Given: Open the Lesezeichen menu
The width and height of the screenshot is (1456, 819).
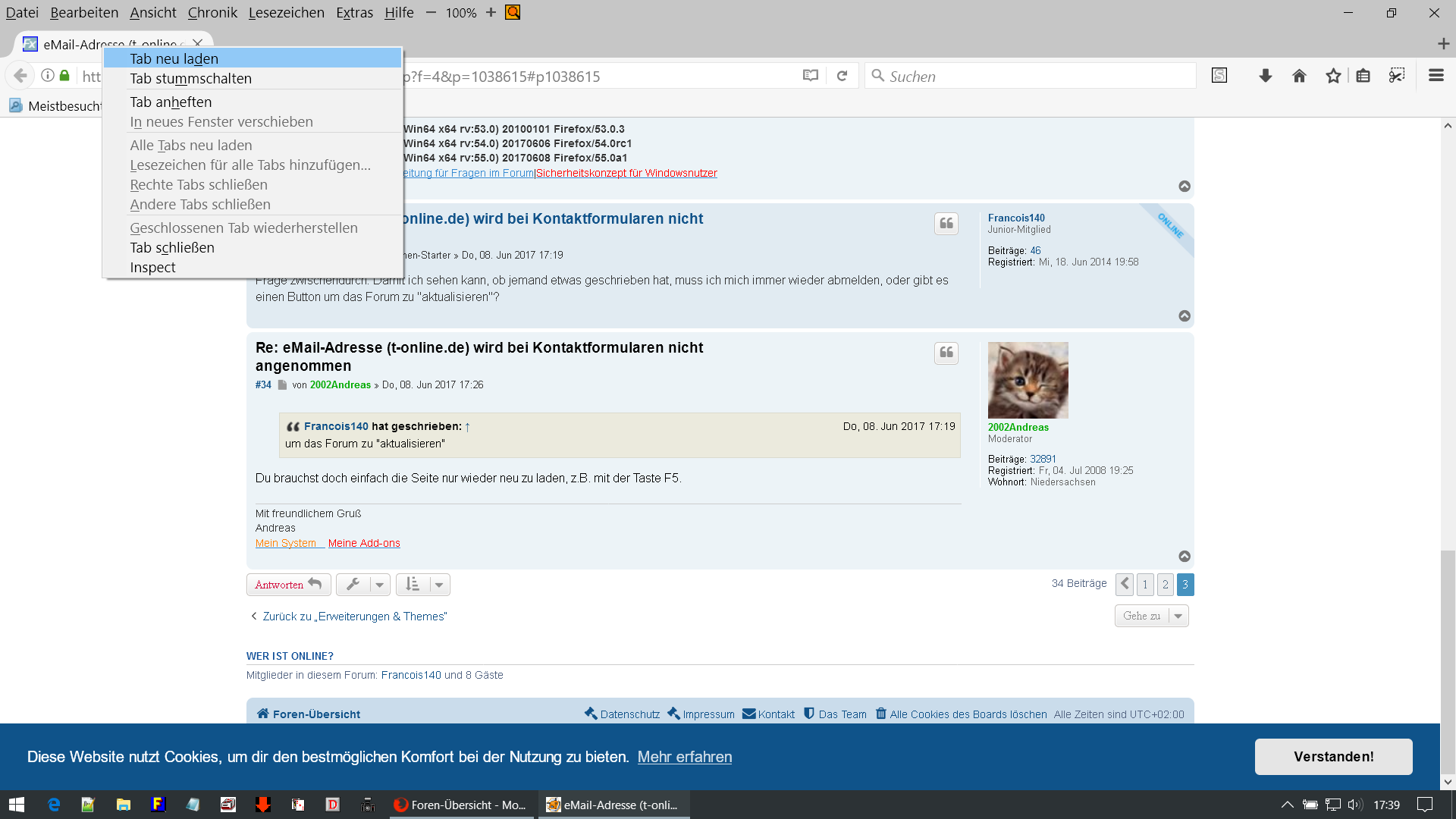Looking at the screenshot, I should (286, 13).
